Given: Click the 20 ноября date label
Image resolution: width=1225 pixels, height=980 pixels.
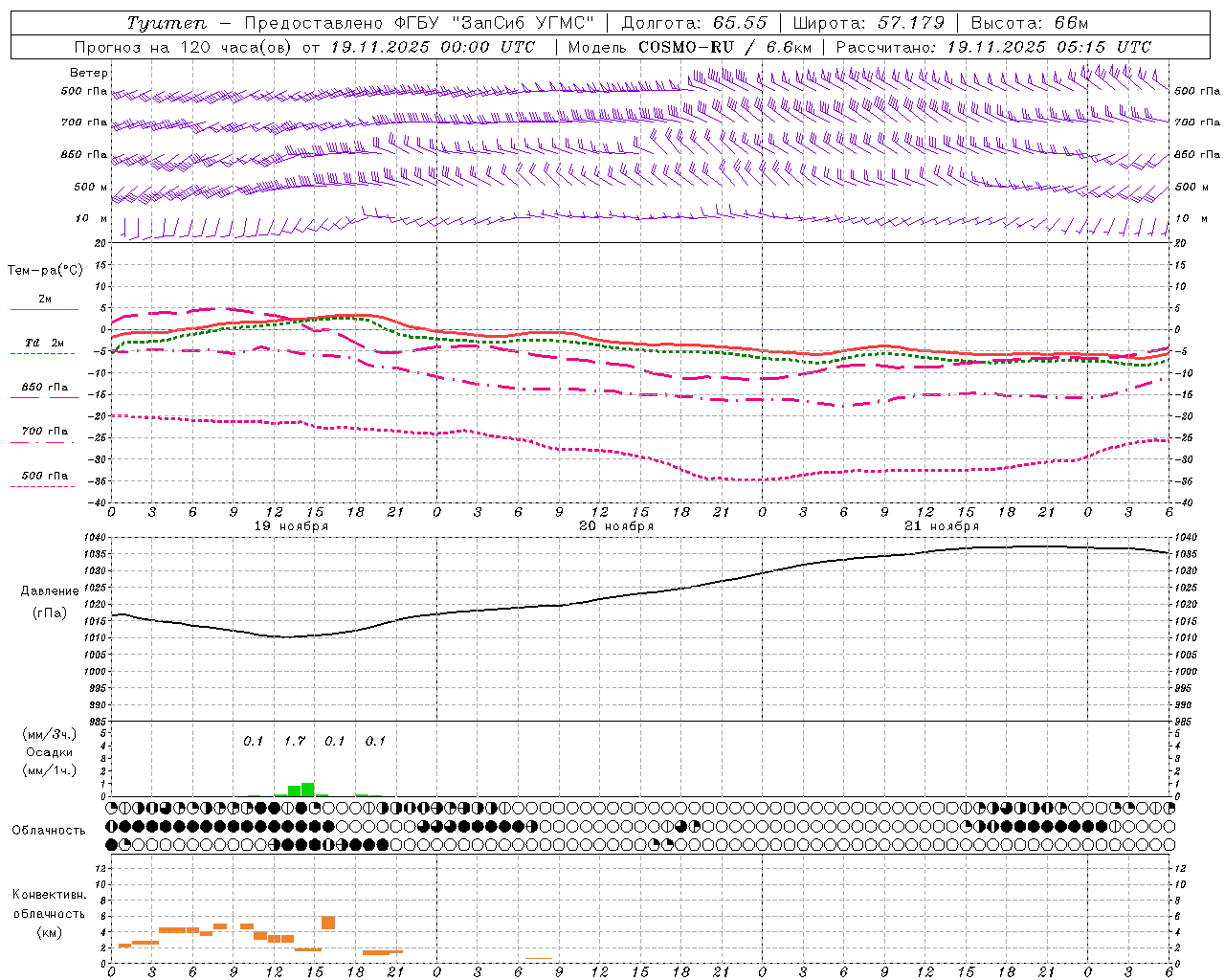Looking at the screenshot, I should [x=616, y=525].
